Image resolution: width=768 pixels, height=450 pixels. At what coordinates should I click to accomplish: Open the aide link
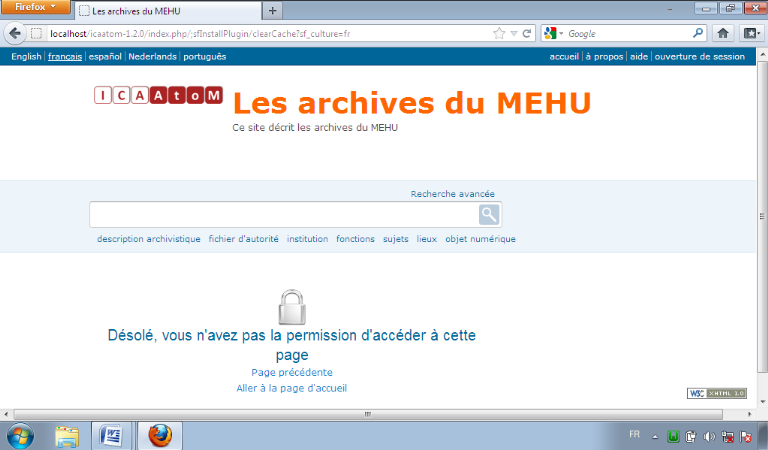click(x=639, y=56)
